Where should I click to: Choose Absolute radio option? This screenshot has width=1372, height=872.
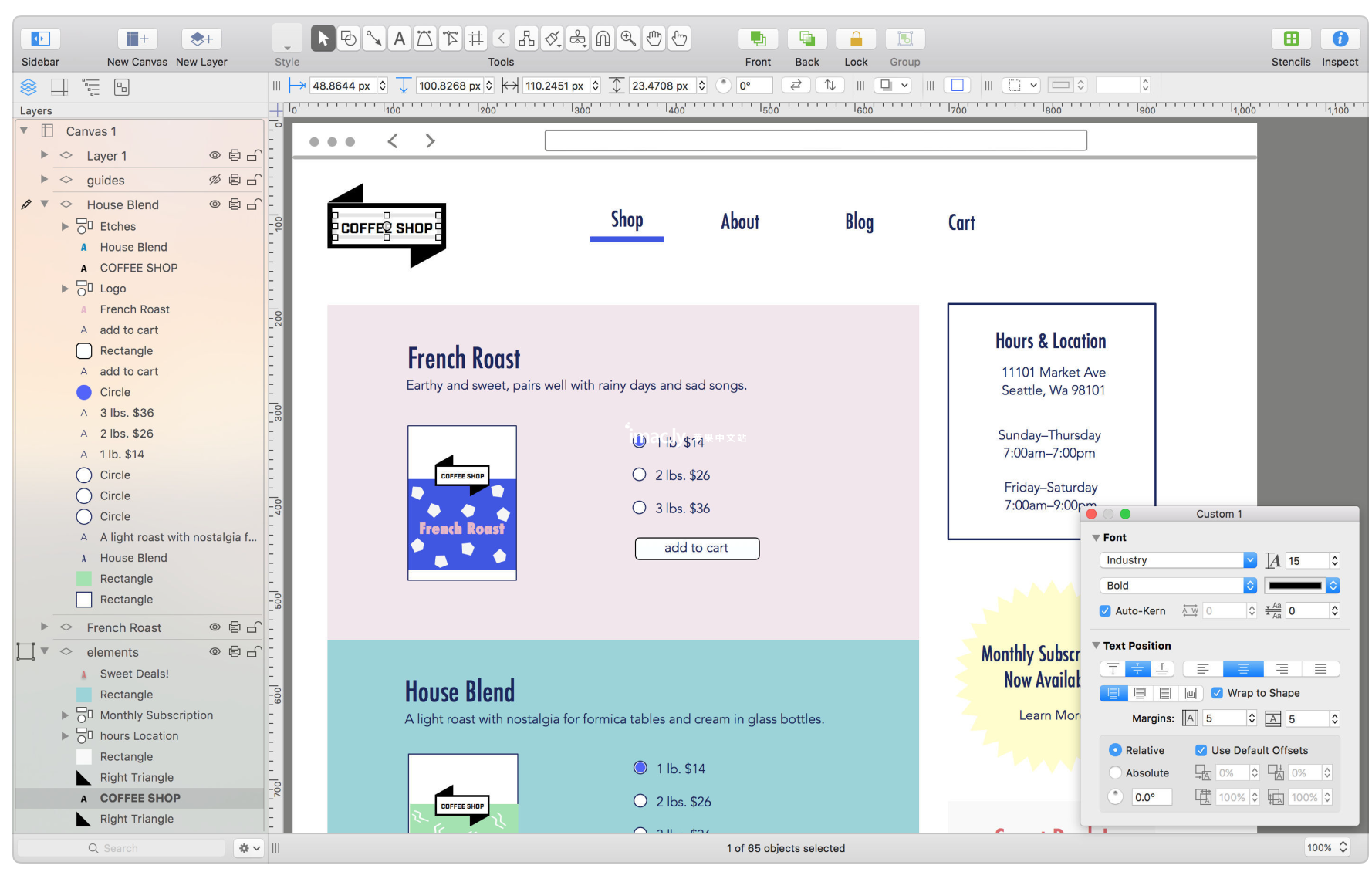click(x=1115, y=772)
